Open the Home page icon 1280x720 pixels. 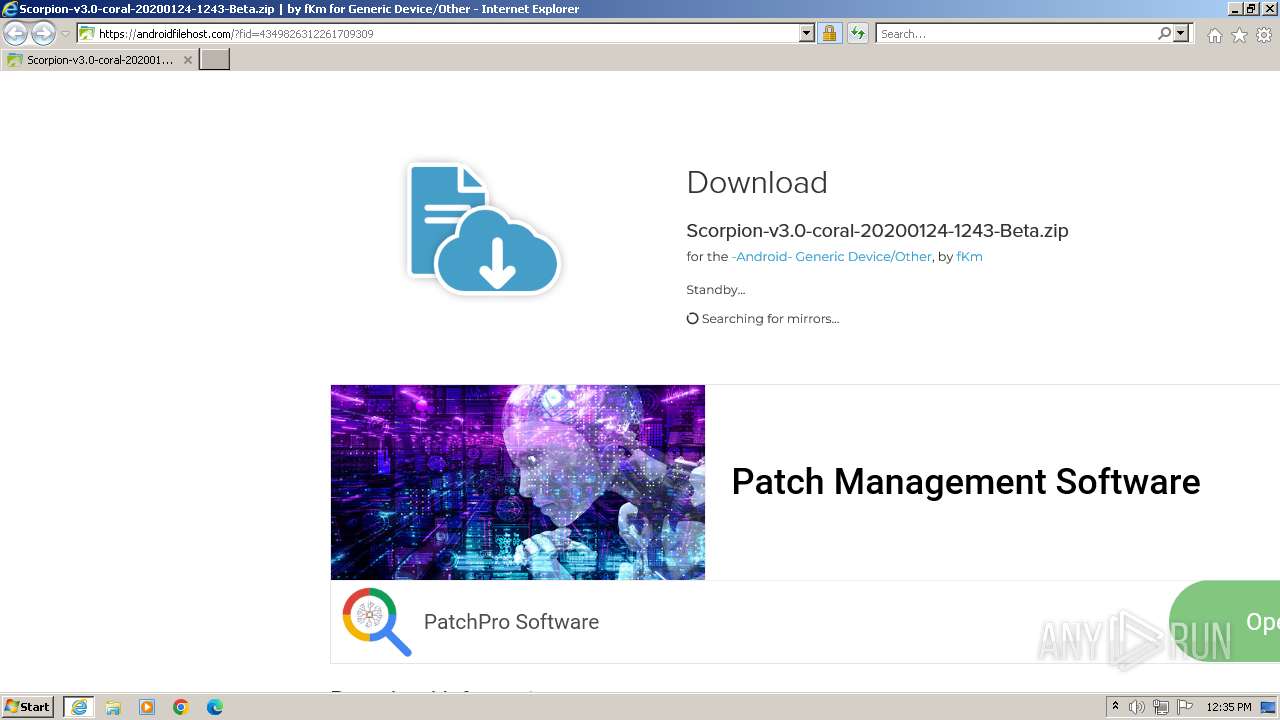(x=1214, y=35)
